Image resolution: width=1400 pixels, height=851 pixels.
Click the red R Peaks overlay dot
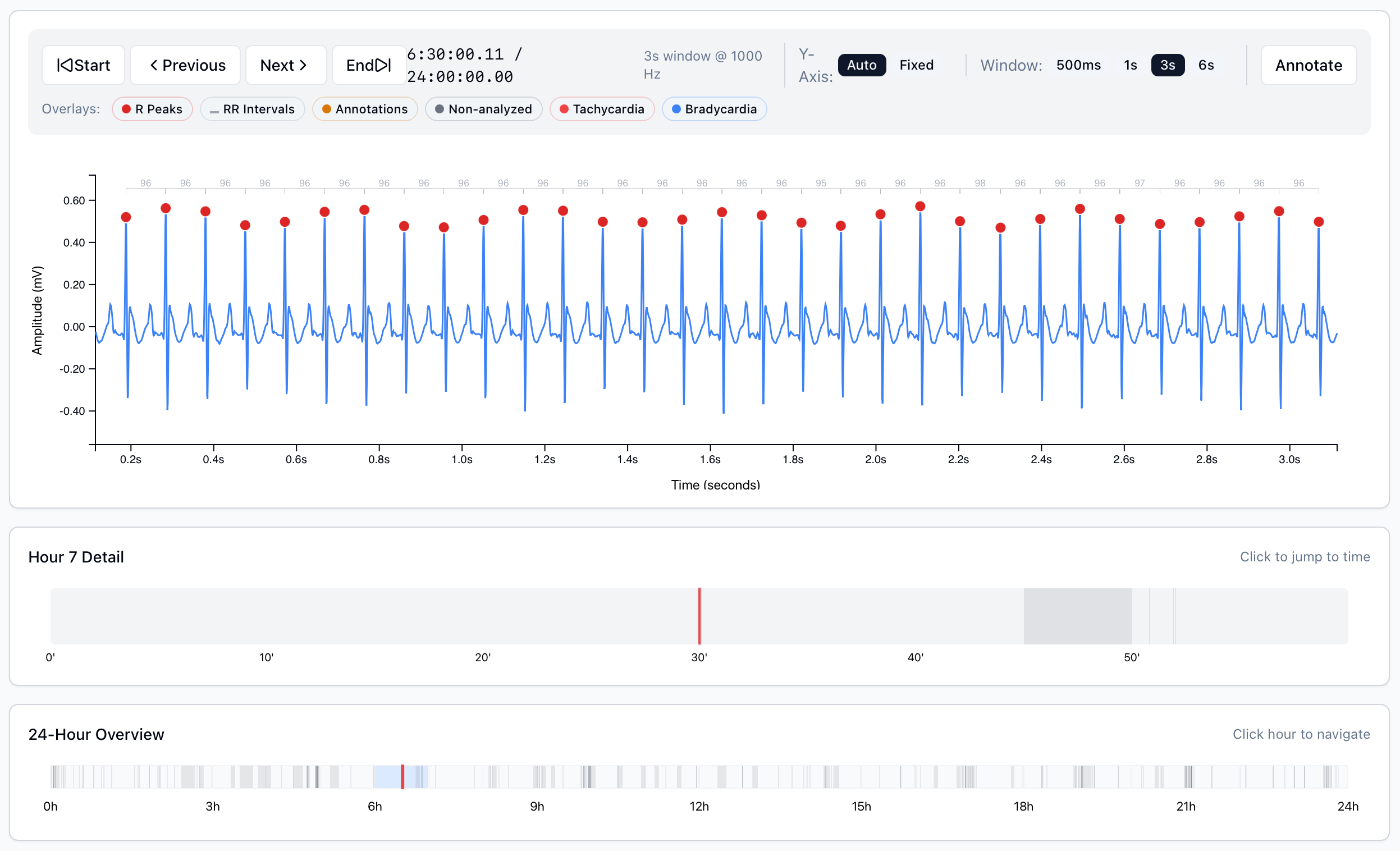tap(126, 108)
